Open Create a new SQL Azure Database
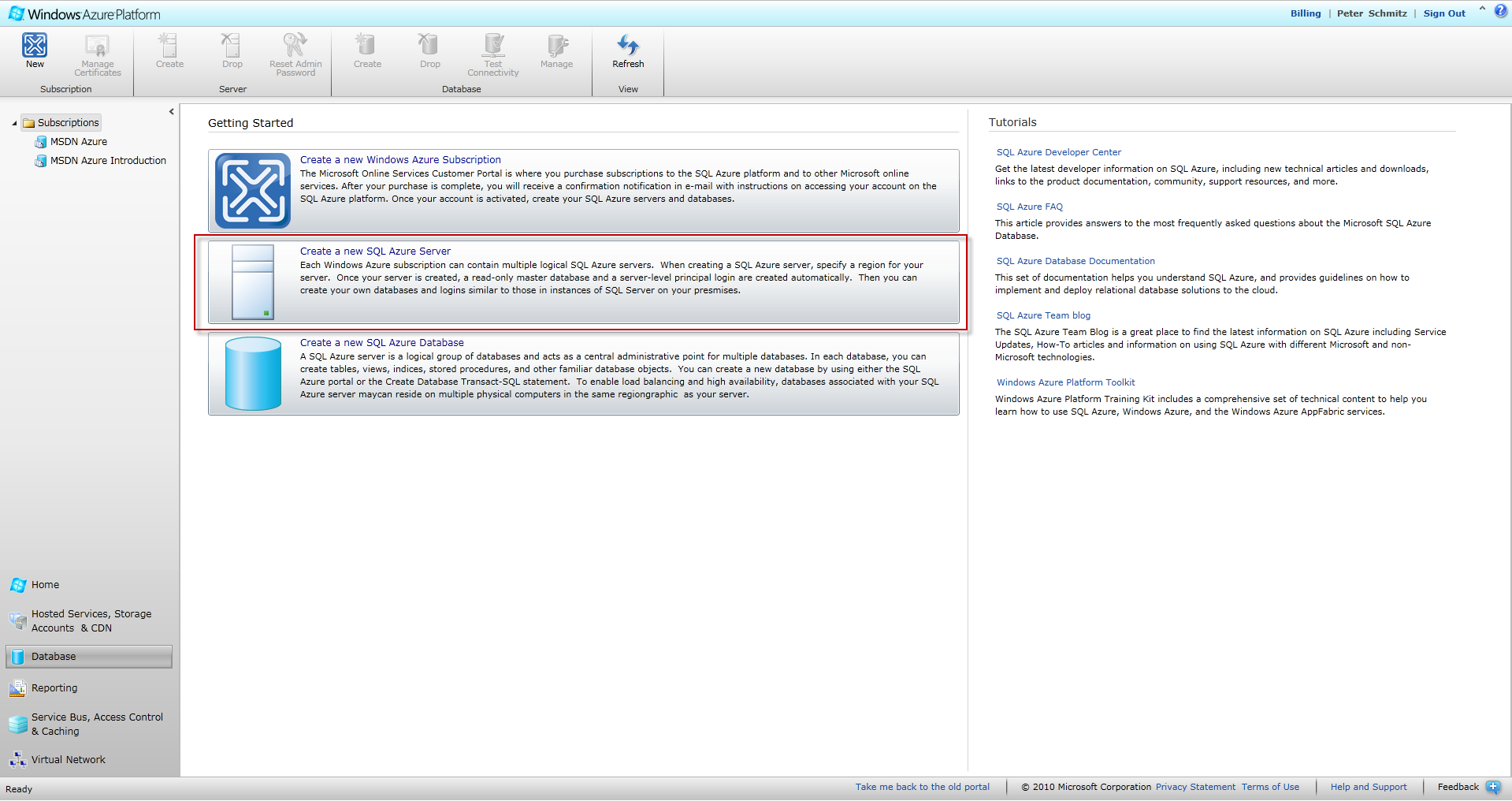The width and height of the screenshot is (1512, 801). (x=381, y=342)
